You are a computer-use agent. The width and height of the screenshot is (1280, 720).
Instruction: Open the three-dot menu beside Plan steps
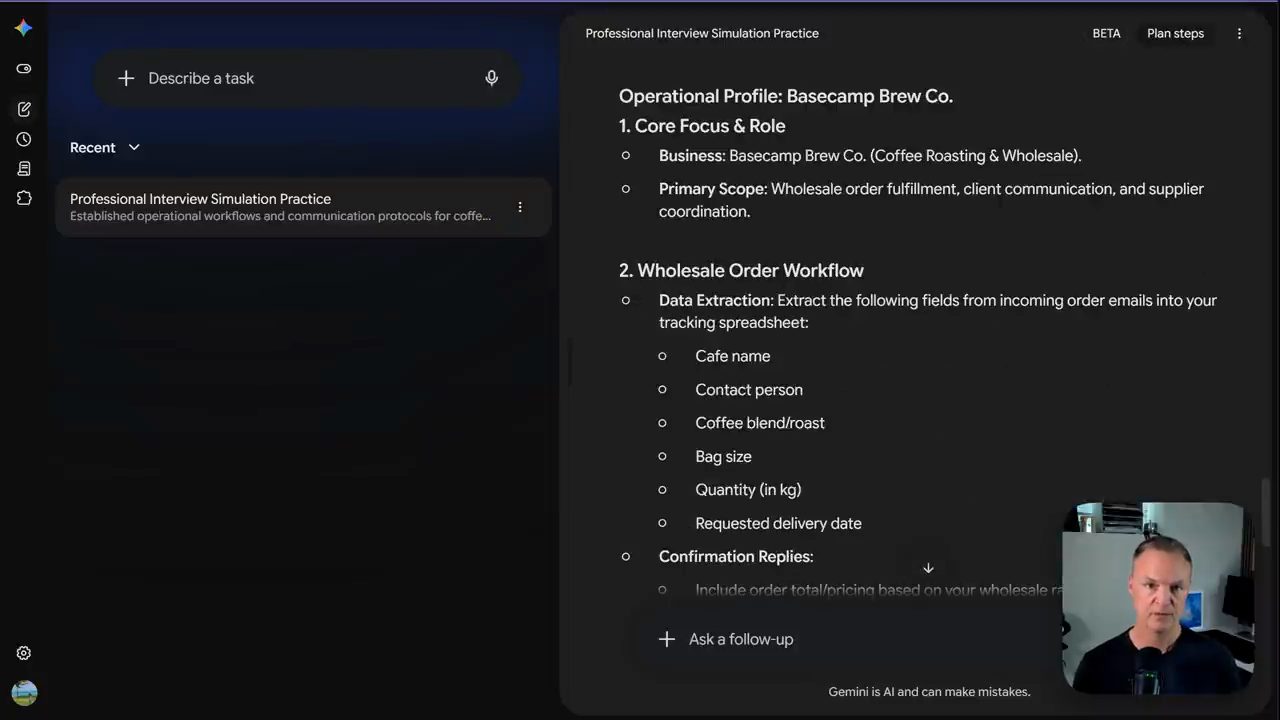pyautogui.click(x=1239, y=33)
